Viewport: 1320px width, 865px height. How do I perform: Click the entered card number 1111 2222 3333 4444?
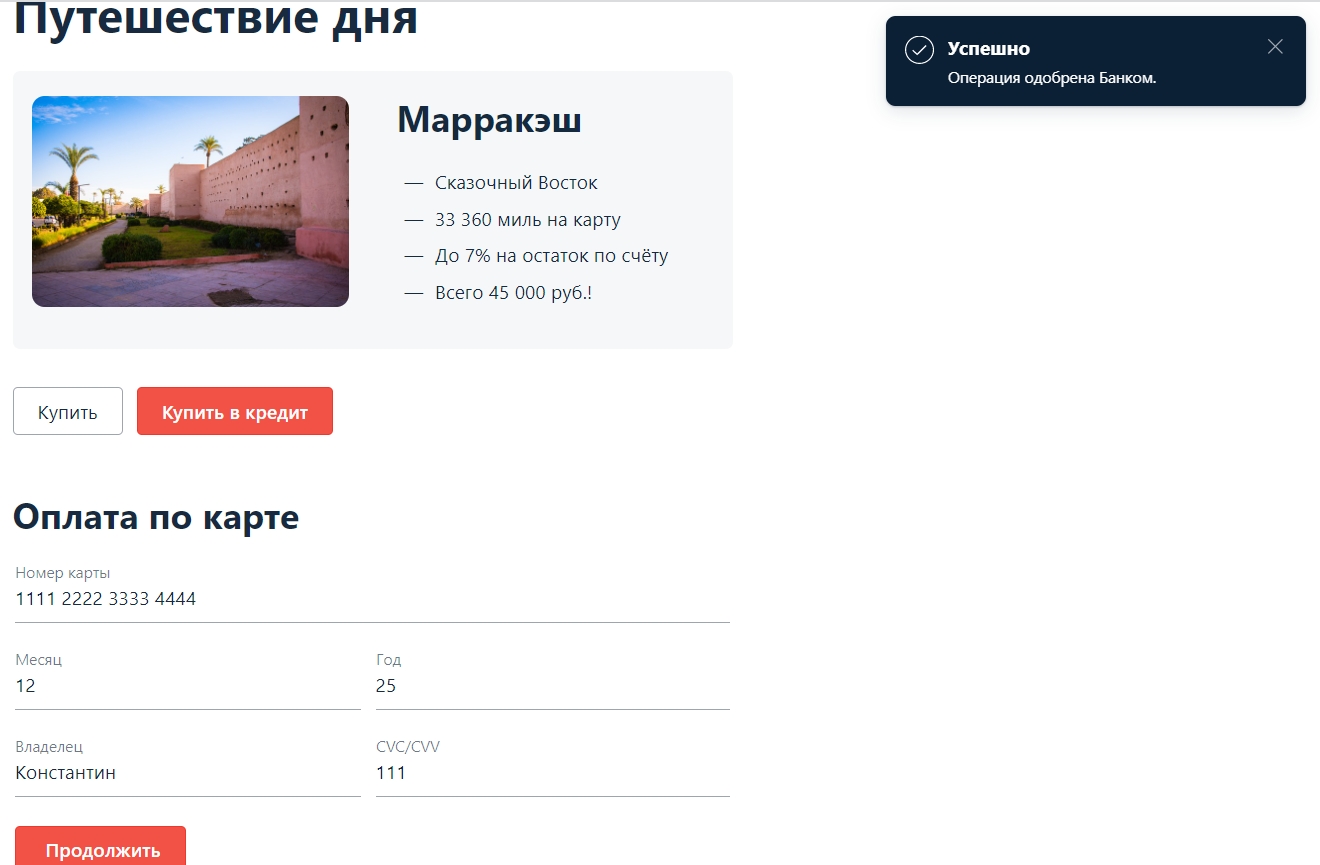pyautogui.click(x=105, y=599)
